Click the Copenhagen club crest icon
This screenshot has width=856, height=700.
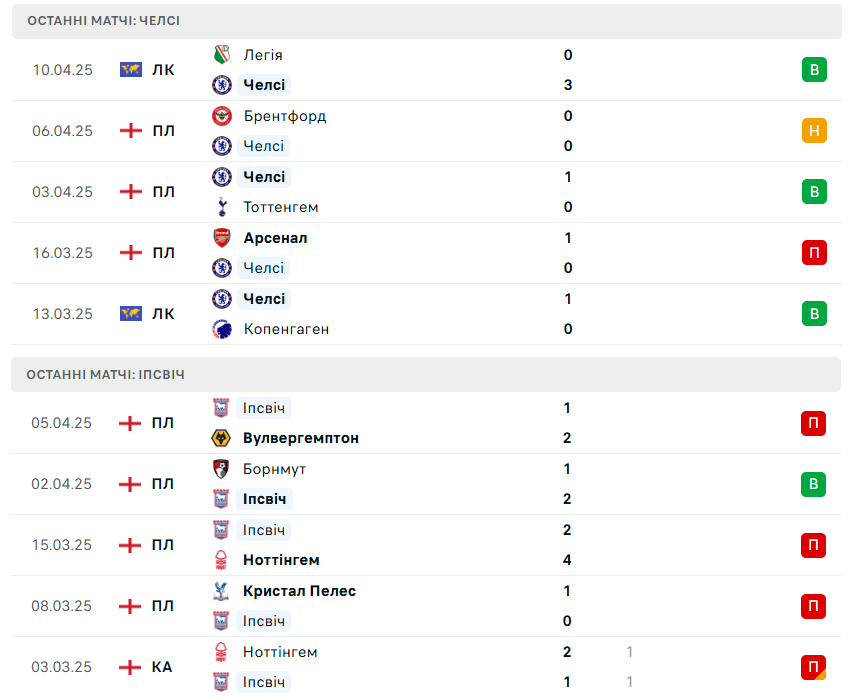click(222, 329)
